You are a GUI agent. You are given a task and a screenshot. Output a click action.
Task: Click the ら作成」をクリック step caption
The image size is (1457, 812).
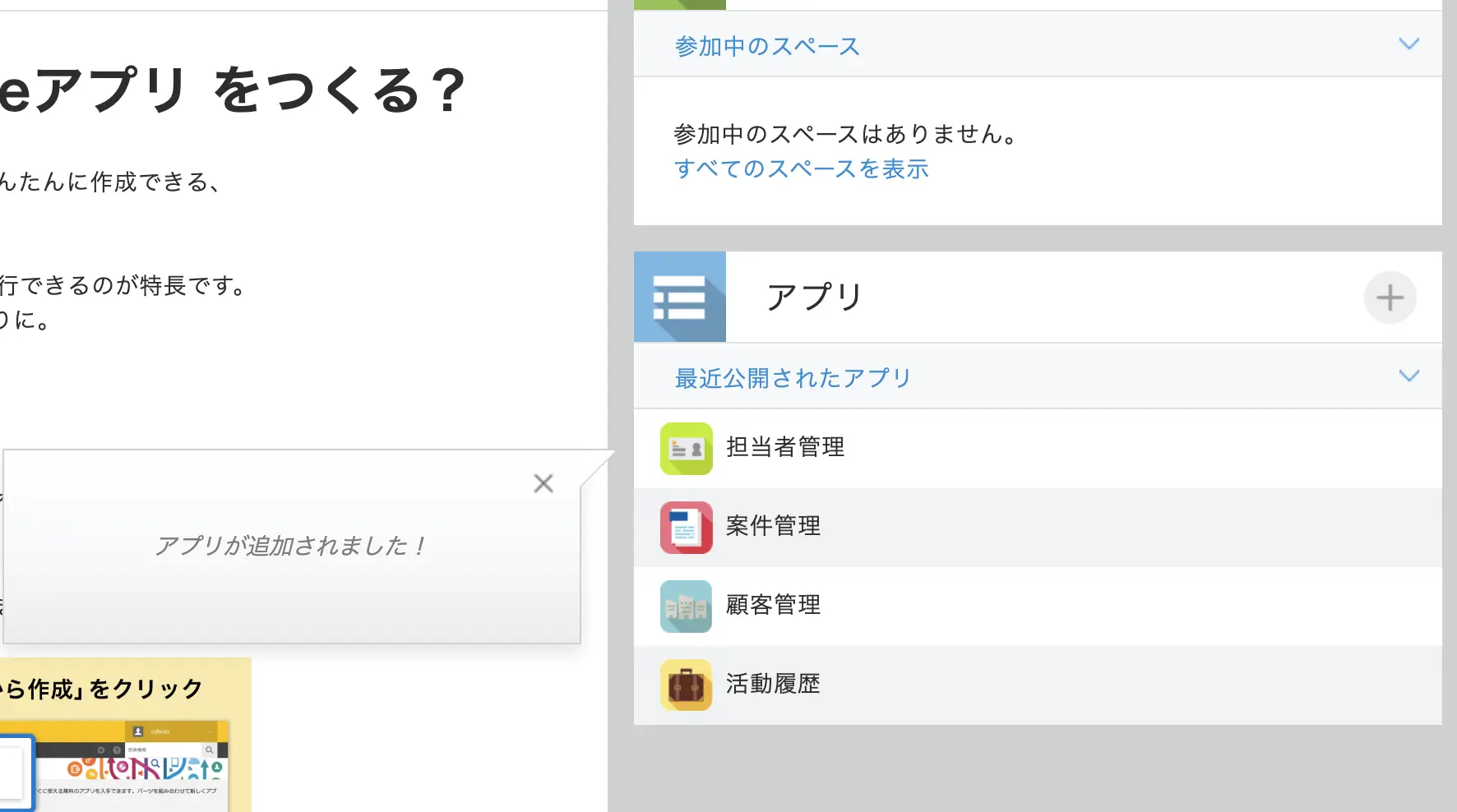pyautogui.click(x=102, y=689)
